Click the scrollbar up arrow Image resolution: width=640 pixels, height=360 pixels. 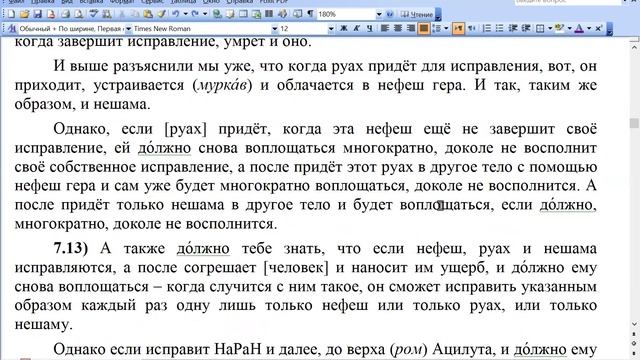coord(634,47)
